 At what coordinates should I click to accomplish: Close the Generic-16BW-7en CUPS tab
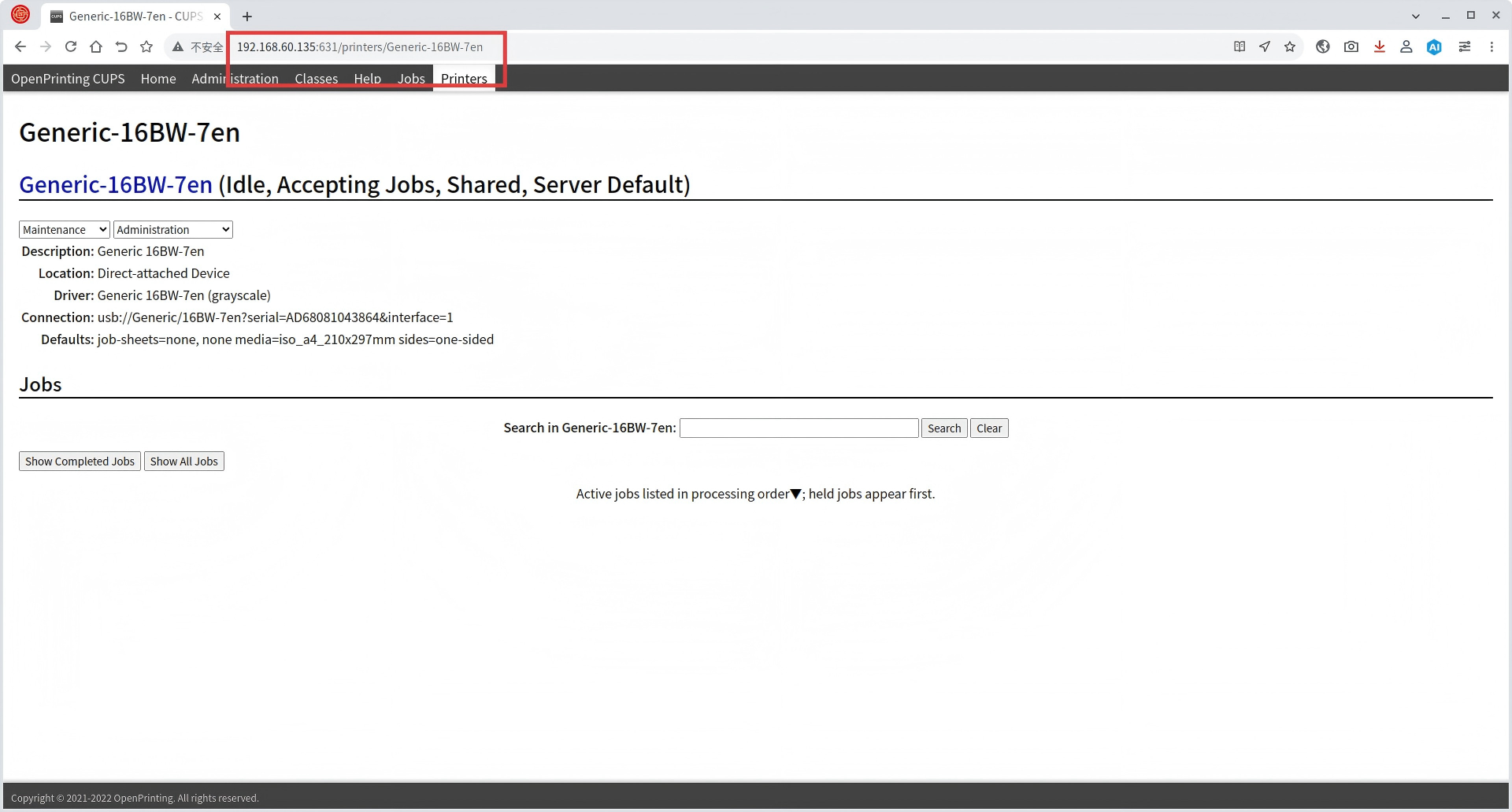(217, 16)
